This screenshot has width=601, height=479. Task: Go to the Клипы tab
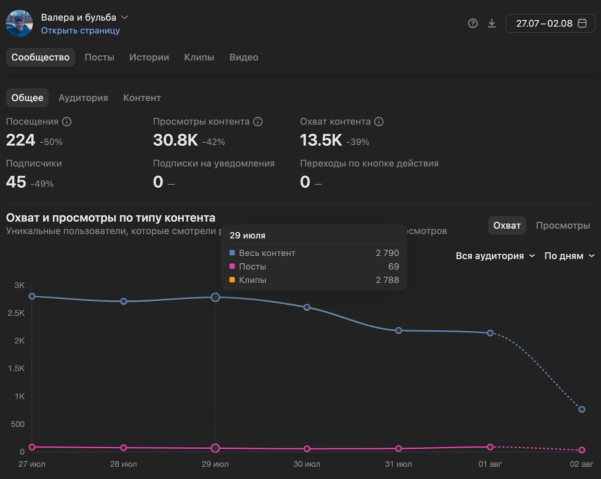199,57
